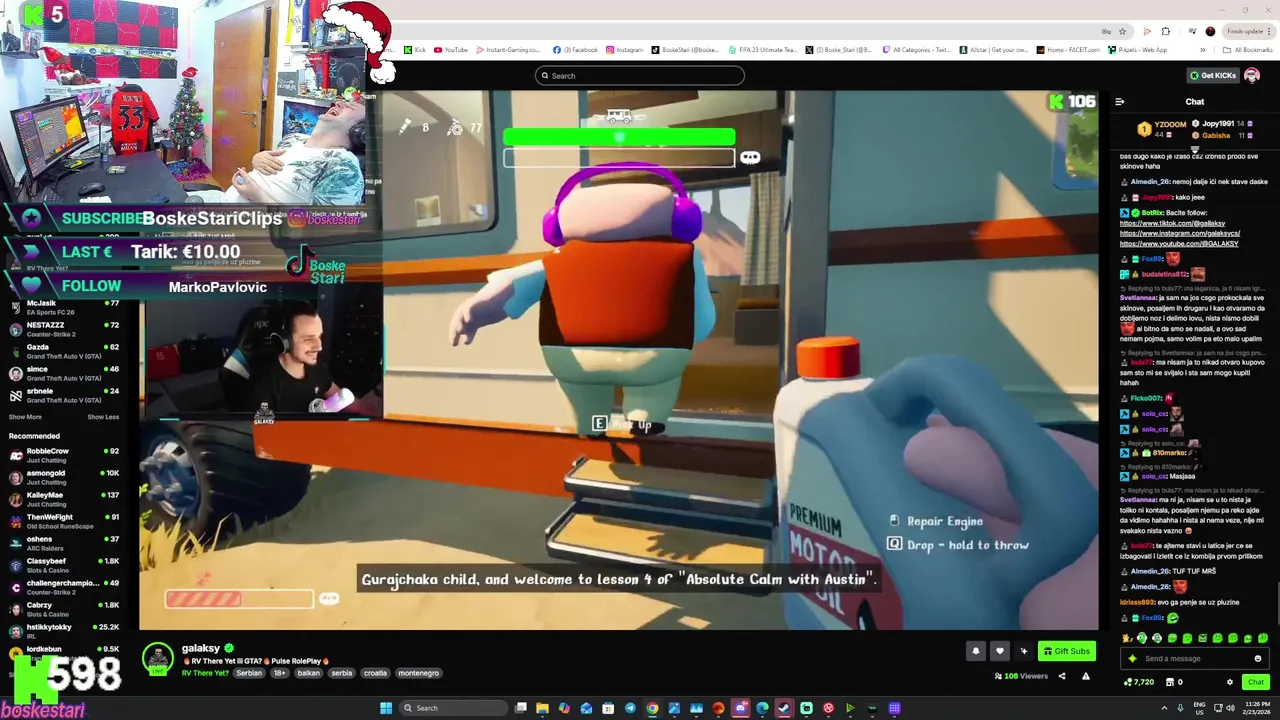The image size is (1280, 720).
Task: Open the user avatar menu
Action: pyautogui.click(x=1252, y=75)
